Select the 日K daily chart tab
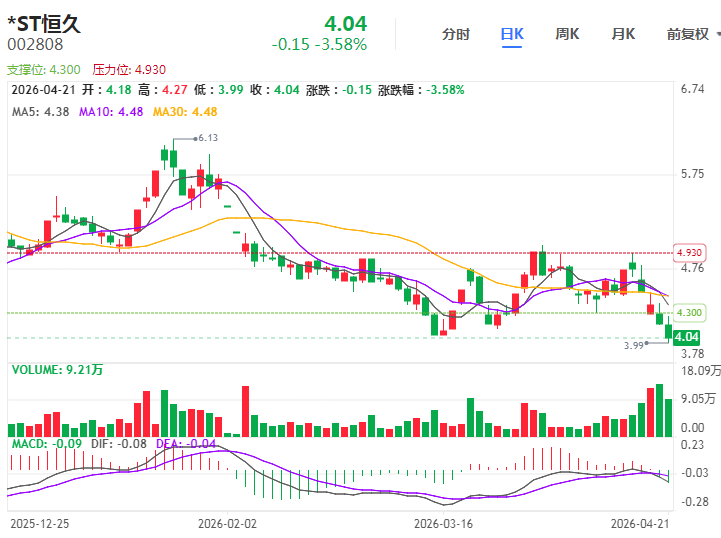The height and width of the screenshot is (538, 721). coord(512,34)
